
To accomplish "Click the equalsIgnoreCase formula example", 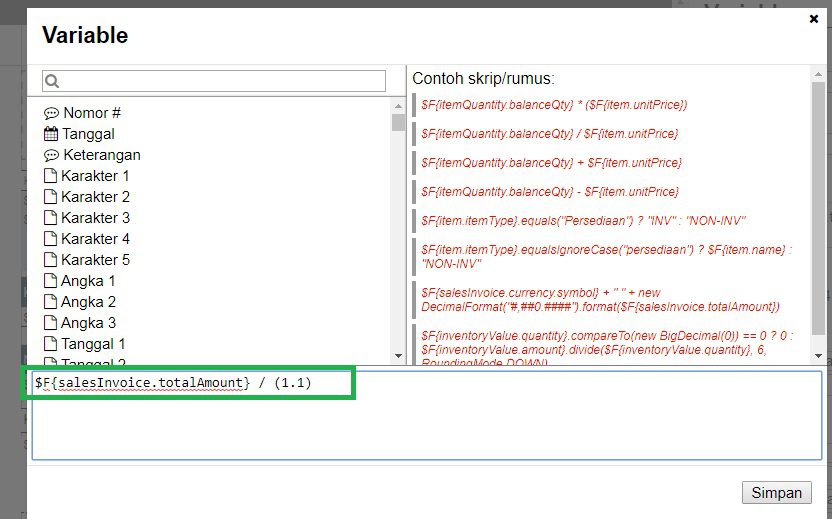I will coord(605,256).
